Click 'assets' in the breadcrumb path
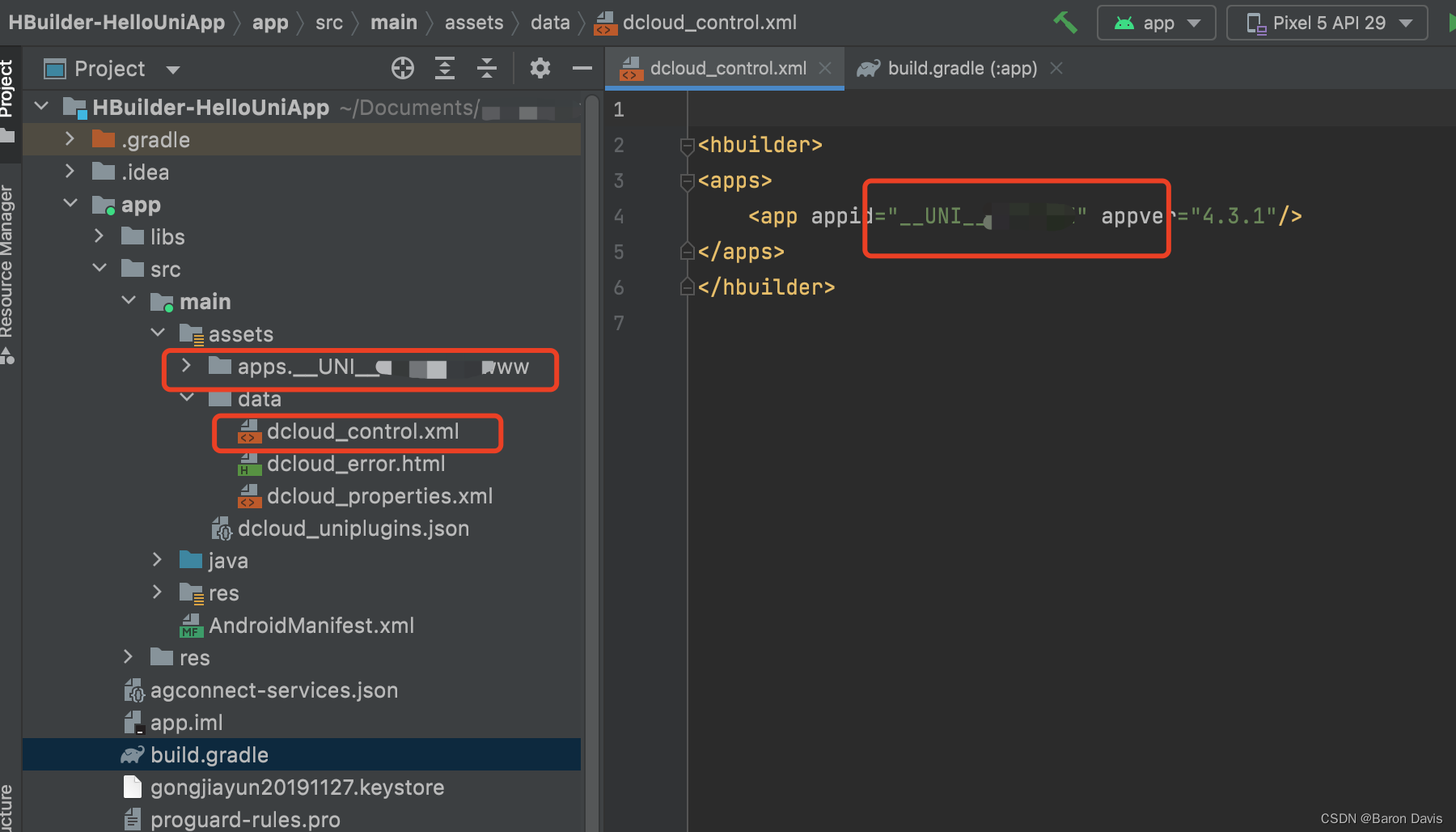 [474, 23]
